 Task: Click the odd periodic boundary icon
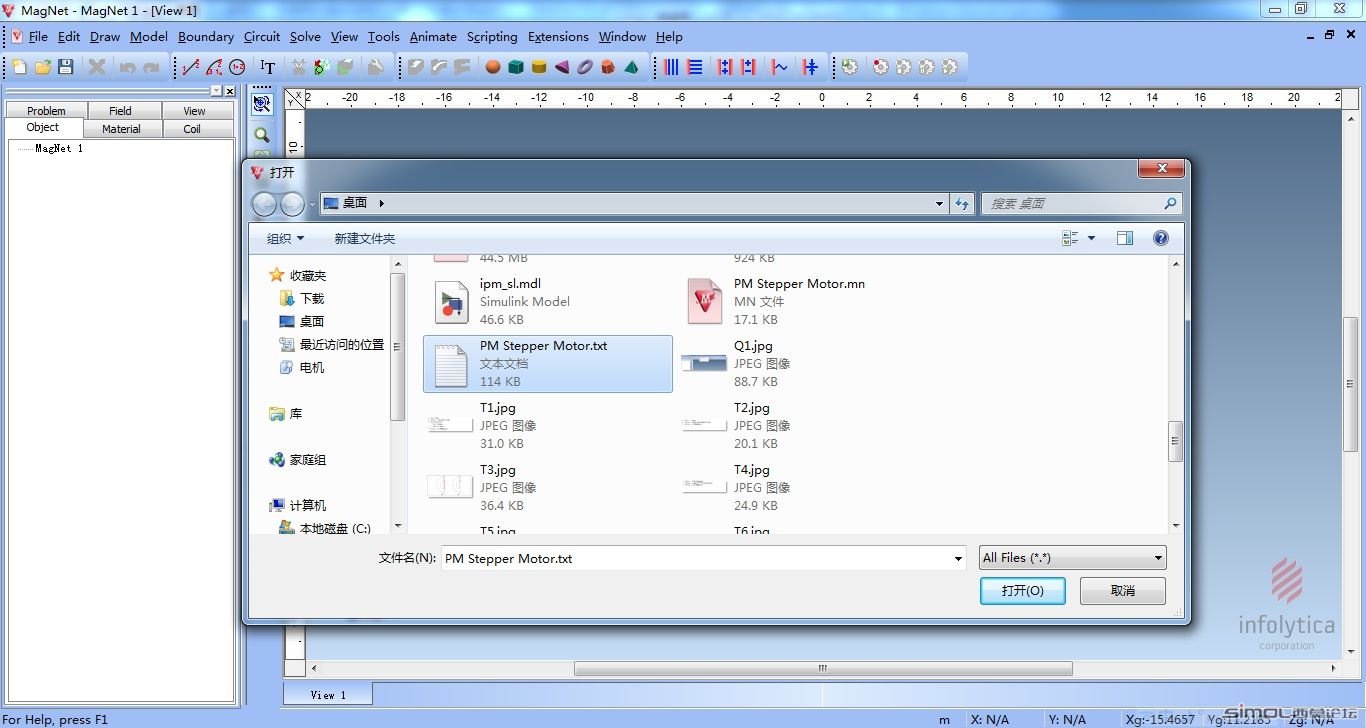pos(748,67)
